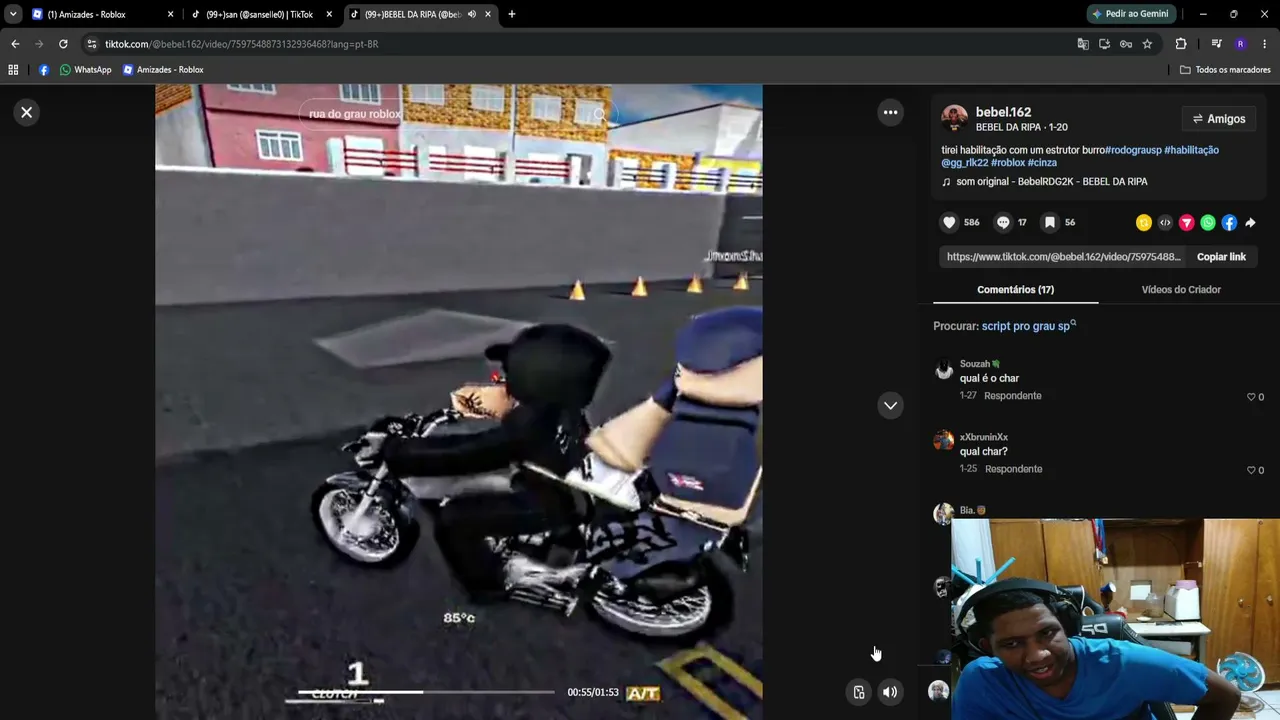The width and height of the screenshot is (1280, 720).
Task: Reply to Souzah's comment
Action: (1012, 396)
